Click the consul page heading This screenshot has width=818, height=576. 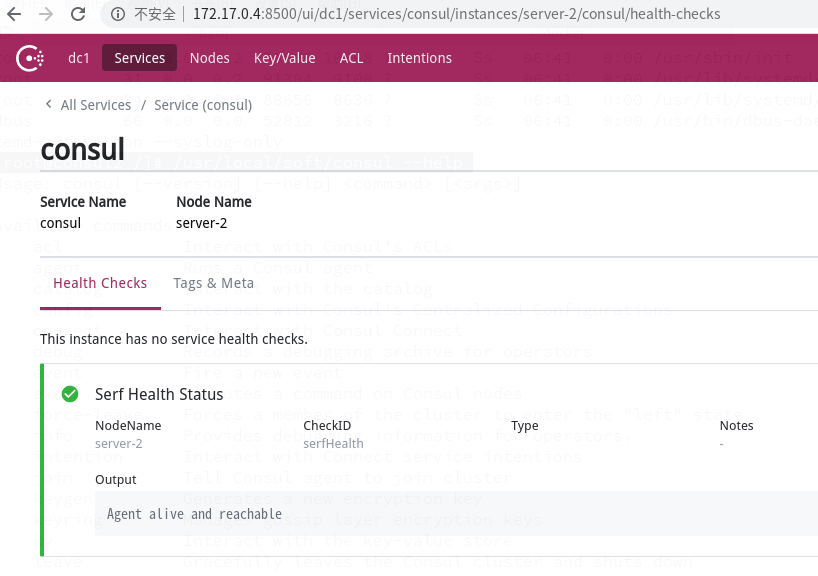82,149
